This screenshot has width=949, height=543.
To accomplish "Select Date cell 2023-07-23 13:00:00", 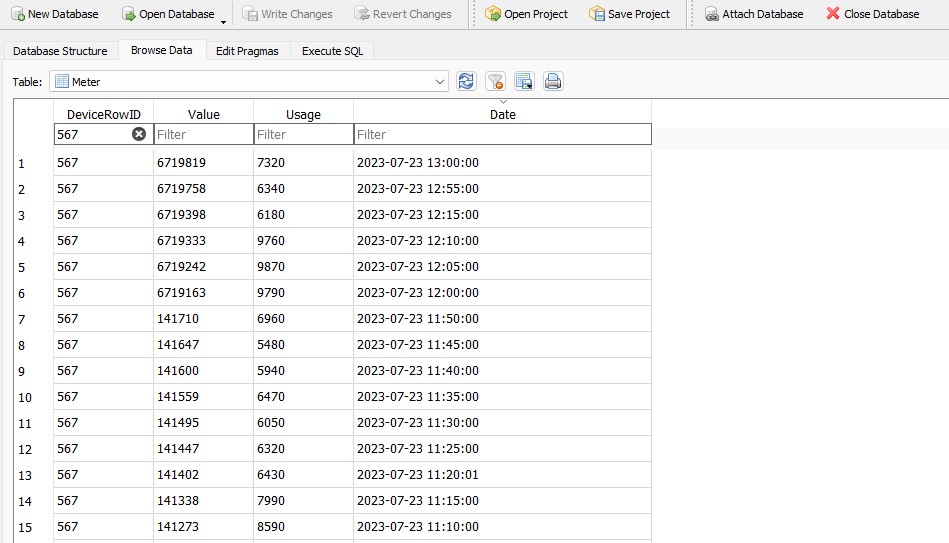I will tap(502, 162).
